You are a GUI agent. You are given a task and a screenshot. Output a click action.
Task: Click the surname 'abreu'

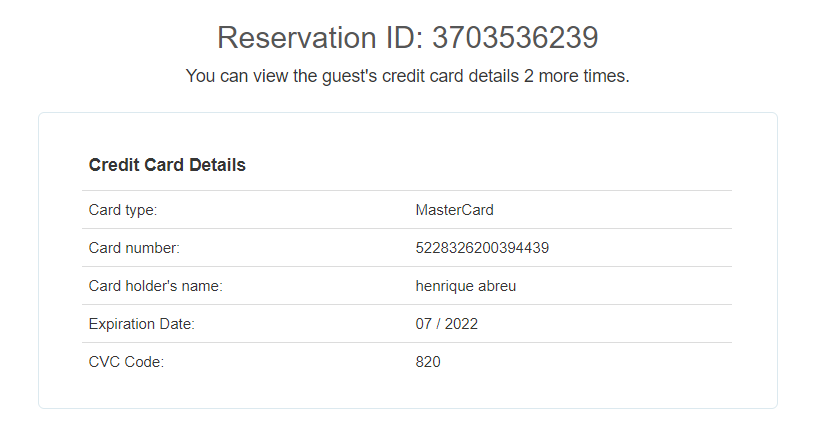point(497,286)
